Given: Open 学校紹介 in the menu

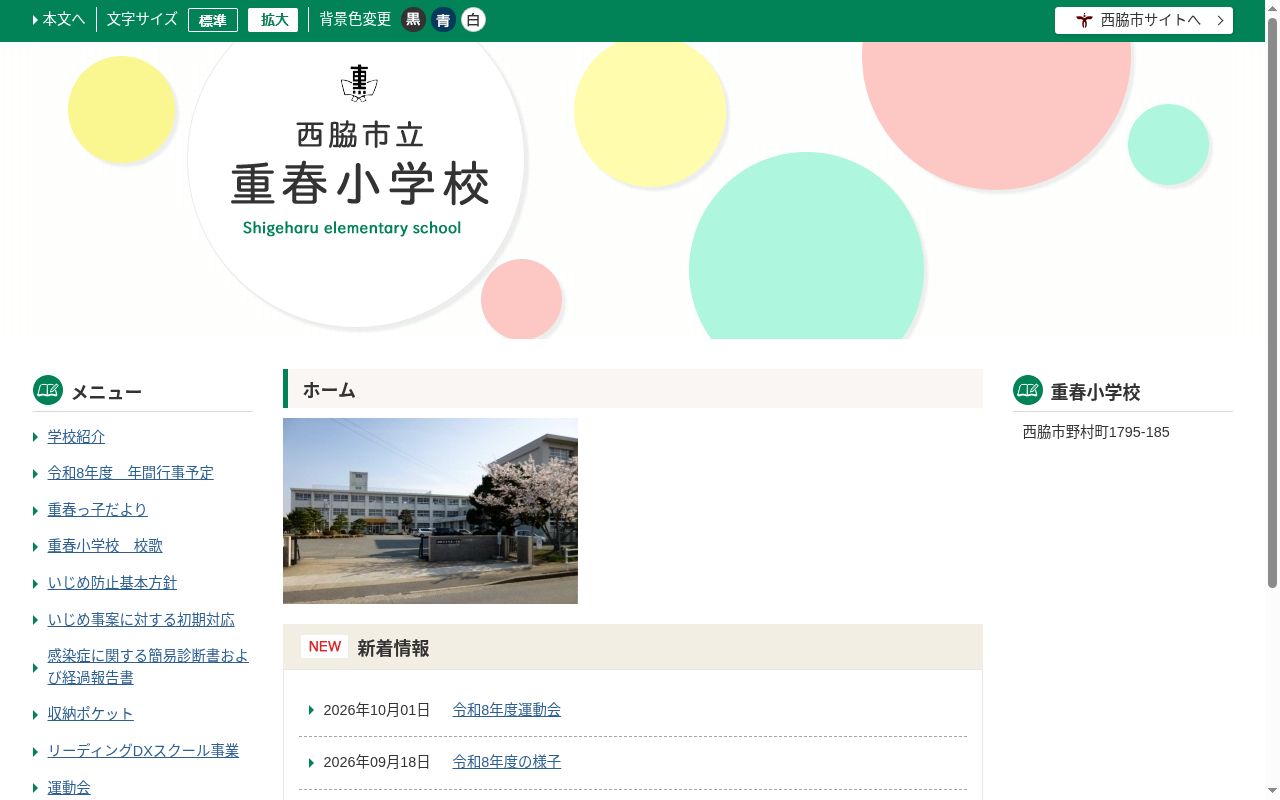Looking at the screenshot, I should (76, 437).
